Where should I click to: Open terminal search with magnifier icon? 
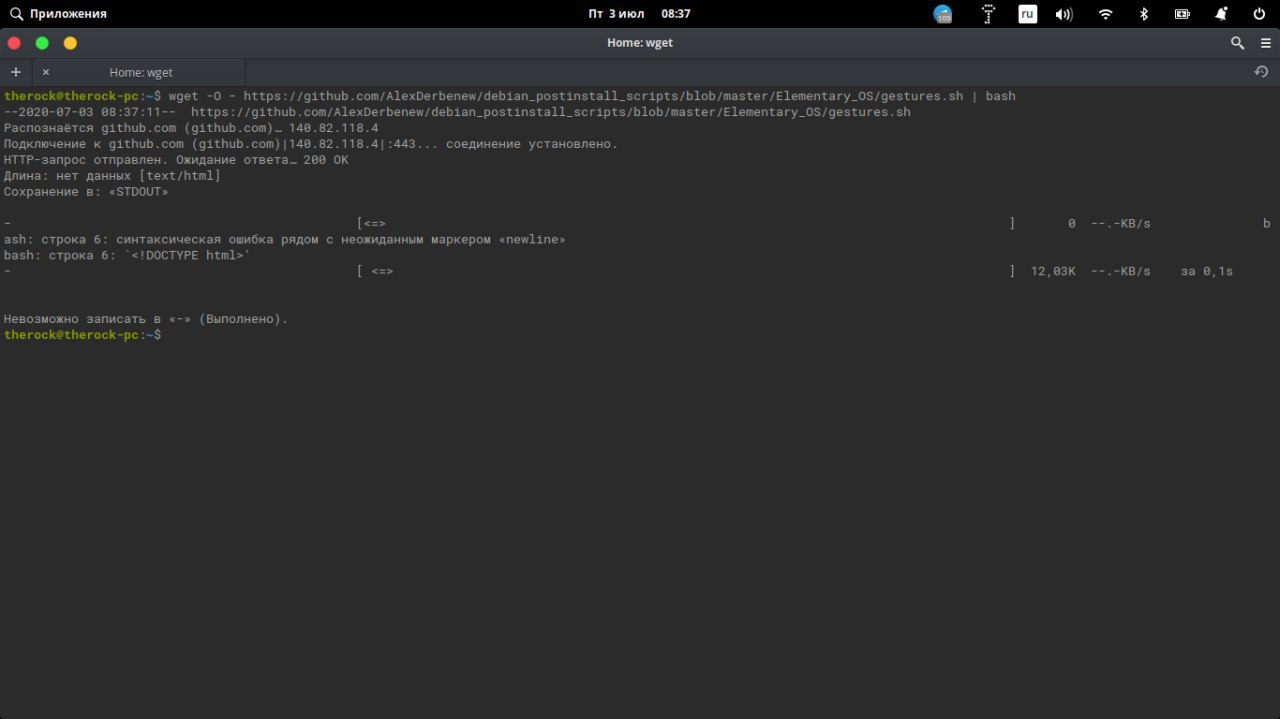pyautogui.click(x=1237, y=43)
